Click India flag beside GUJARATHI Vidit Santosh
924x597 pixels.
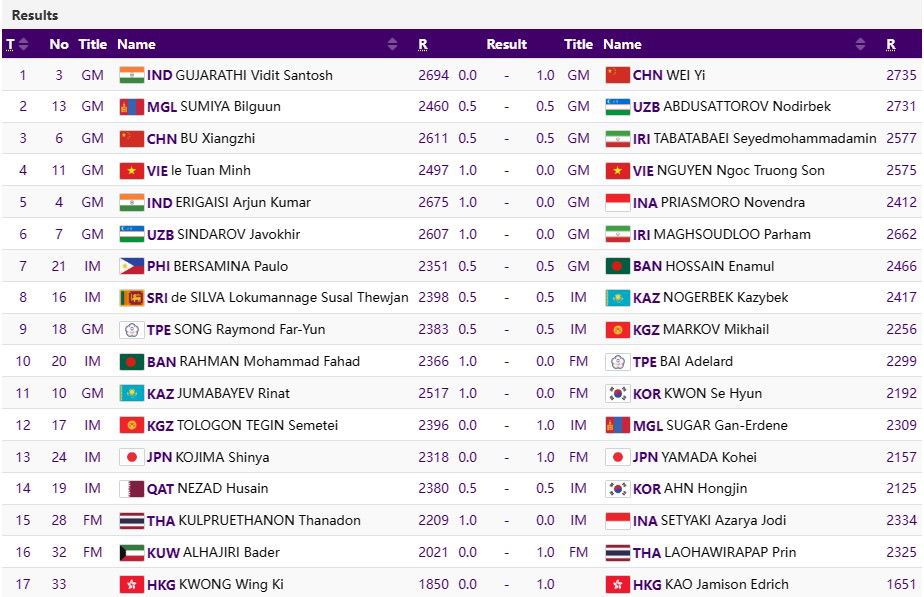[x=131, y=75]
